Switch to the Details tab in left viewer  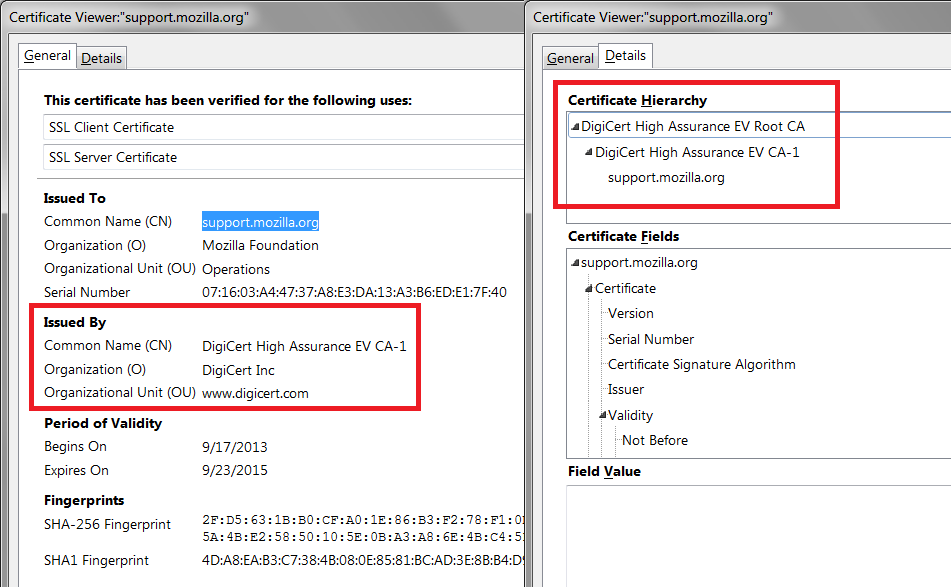(101, 58)
